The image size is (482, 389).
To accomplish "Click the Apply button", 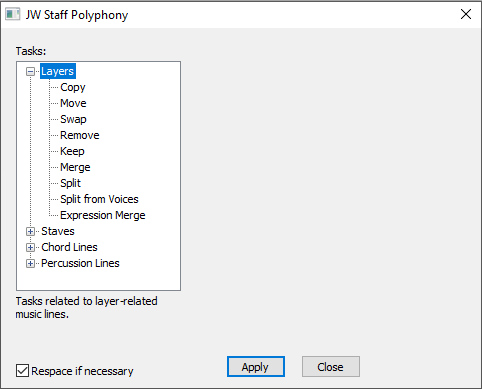I will pos(256,367).
